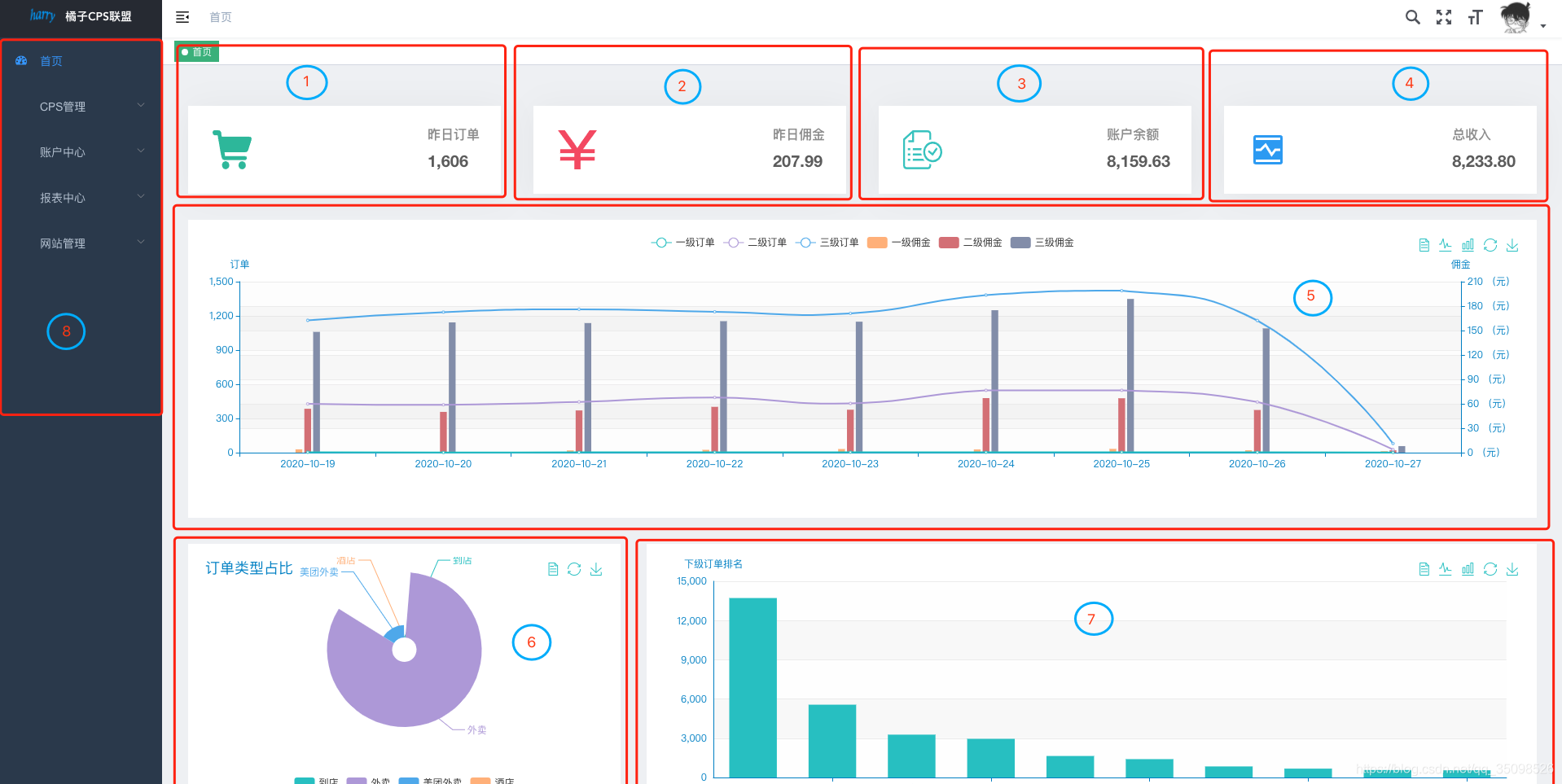Open the font size setting icon

(x=1475, y=17)
